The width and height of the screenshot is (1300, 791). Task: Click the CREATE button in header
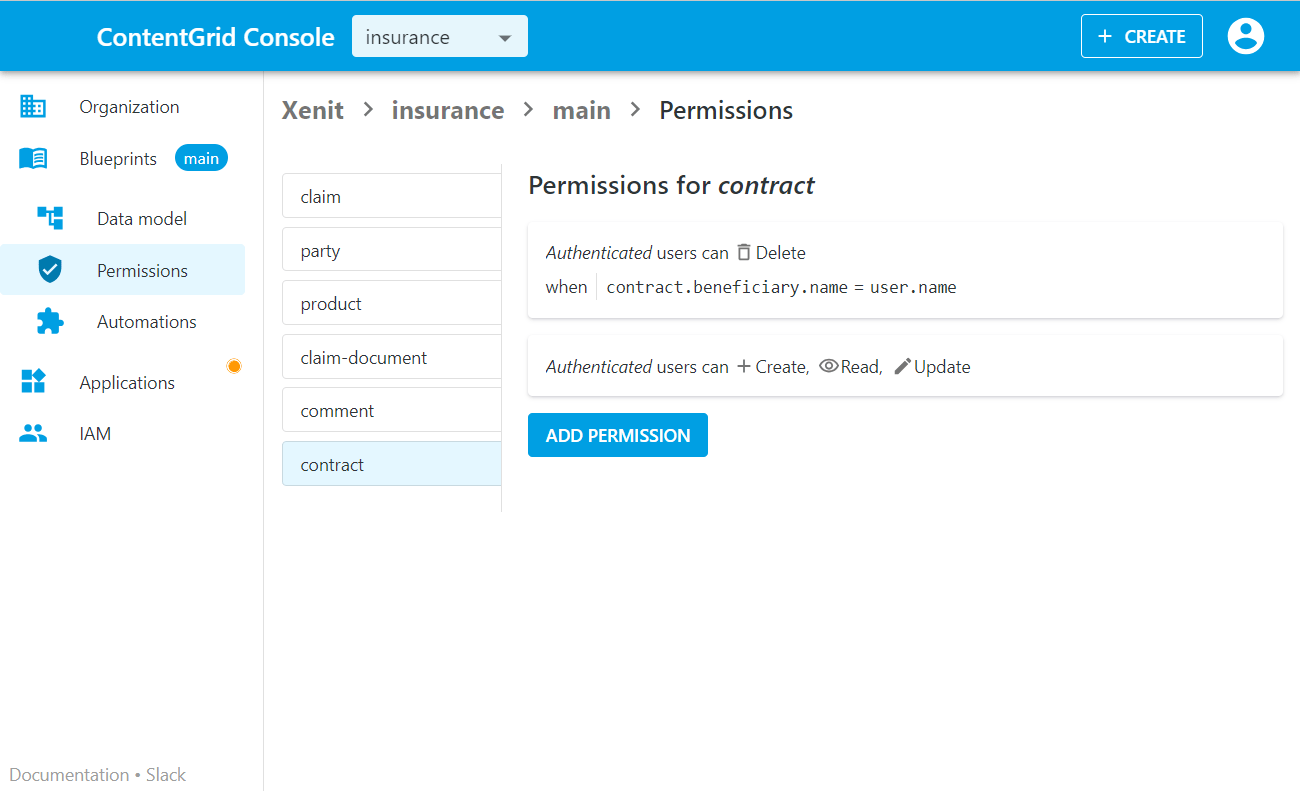pyautogui.click(x=1141, y=36)
